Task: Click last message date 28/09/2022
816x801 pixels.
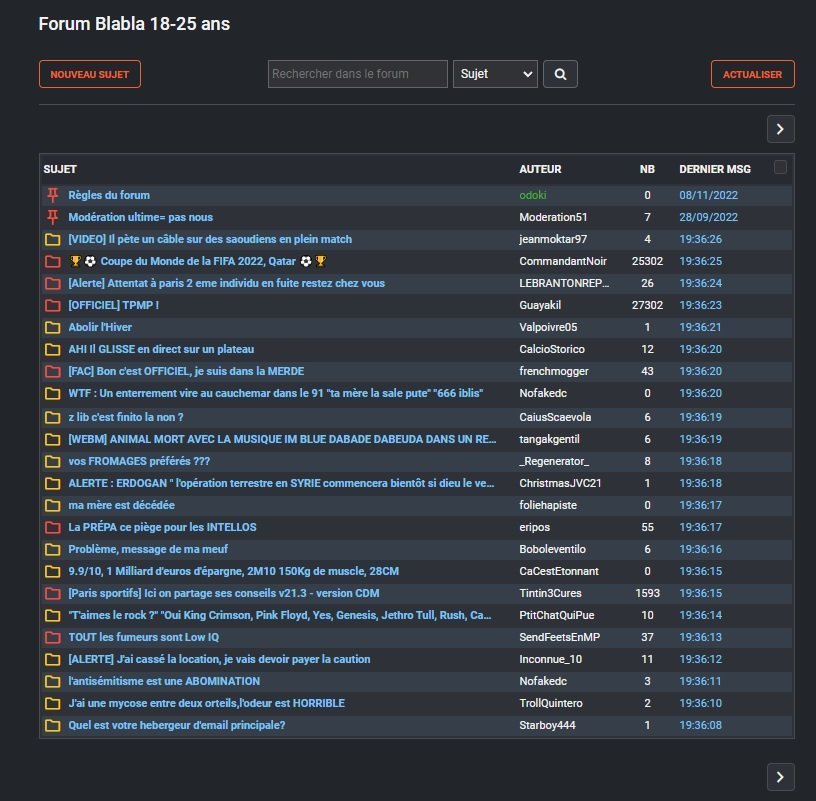Action: pyautogui.click(x=708, y=217)
